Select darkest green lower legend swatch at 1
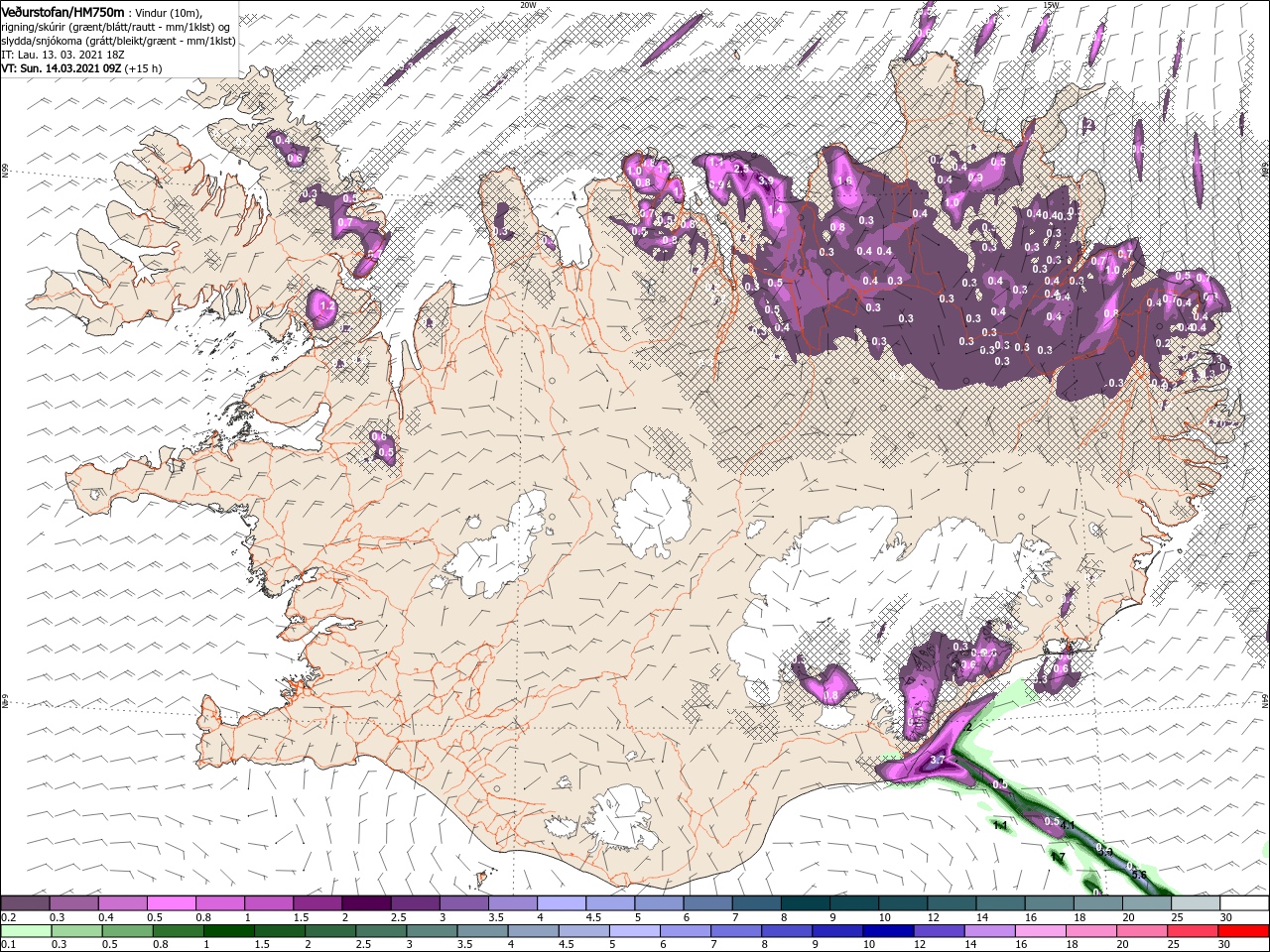The image size is (1270, 952). coord(228,931)
